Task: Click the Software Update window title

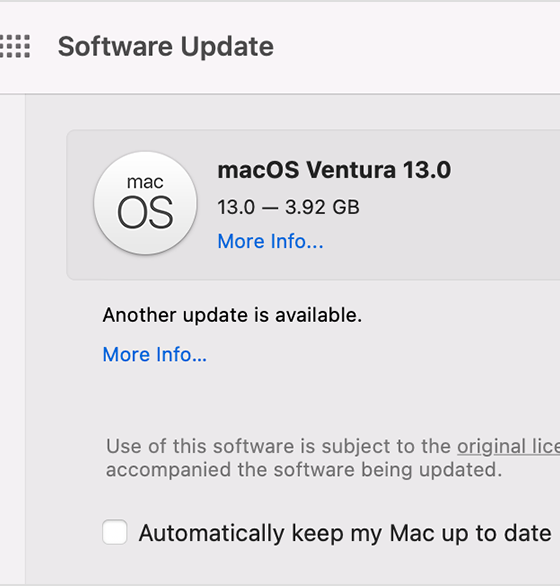Action: (x=166, y=47)
